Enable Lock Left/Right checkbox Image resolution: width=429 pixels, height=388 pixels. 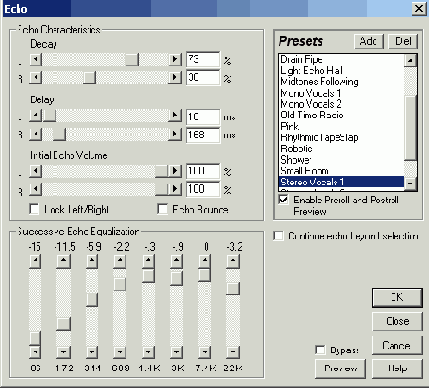(34, 209)
